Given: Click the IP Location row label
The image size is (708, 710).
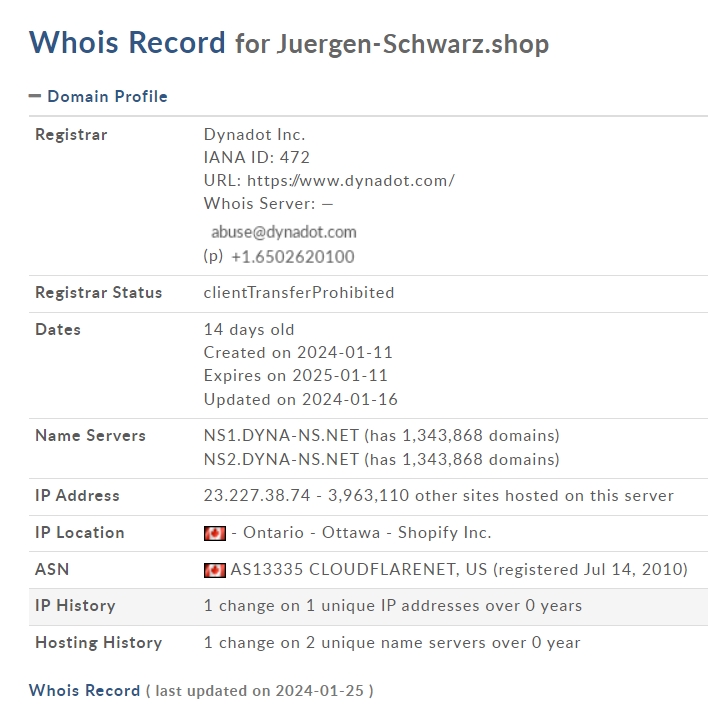Looking at the screenshot, I should point(80,532).
